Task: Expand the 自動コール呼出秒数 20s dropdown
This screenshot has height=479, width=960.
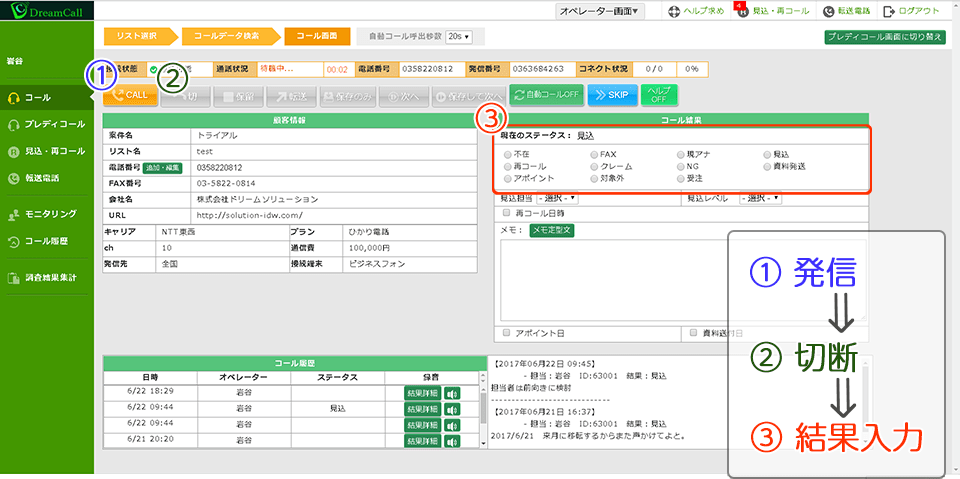Action: [465, 36]
